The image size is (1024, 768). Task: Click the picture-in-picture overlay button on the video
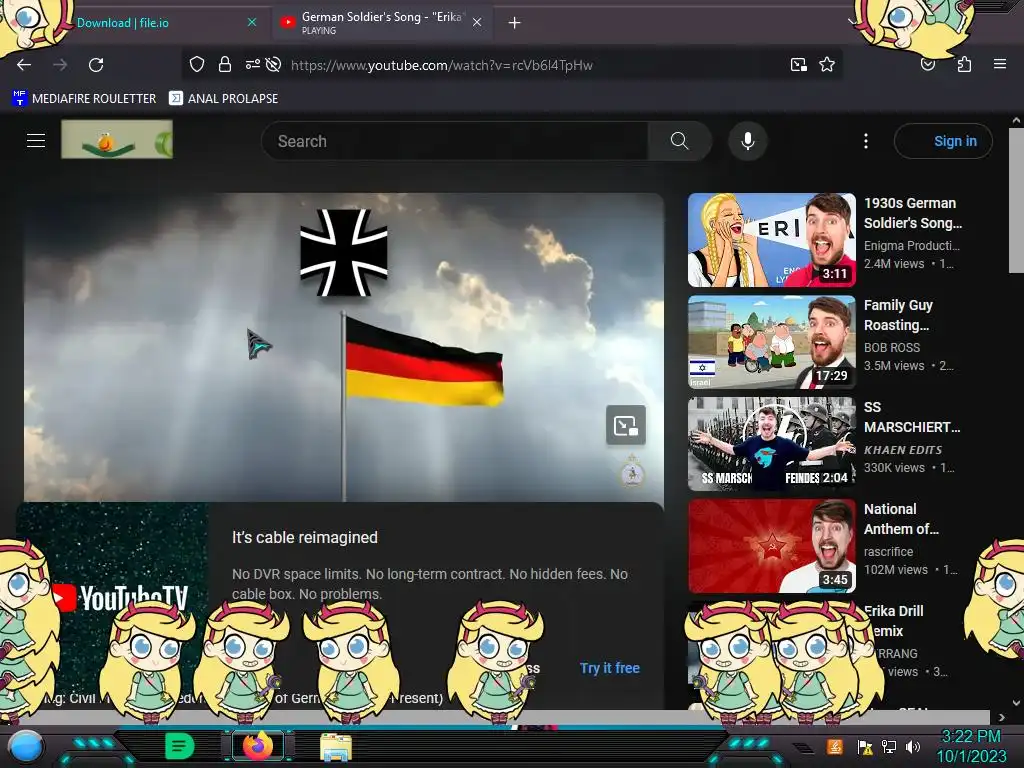tap(626, 425)
